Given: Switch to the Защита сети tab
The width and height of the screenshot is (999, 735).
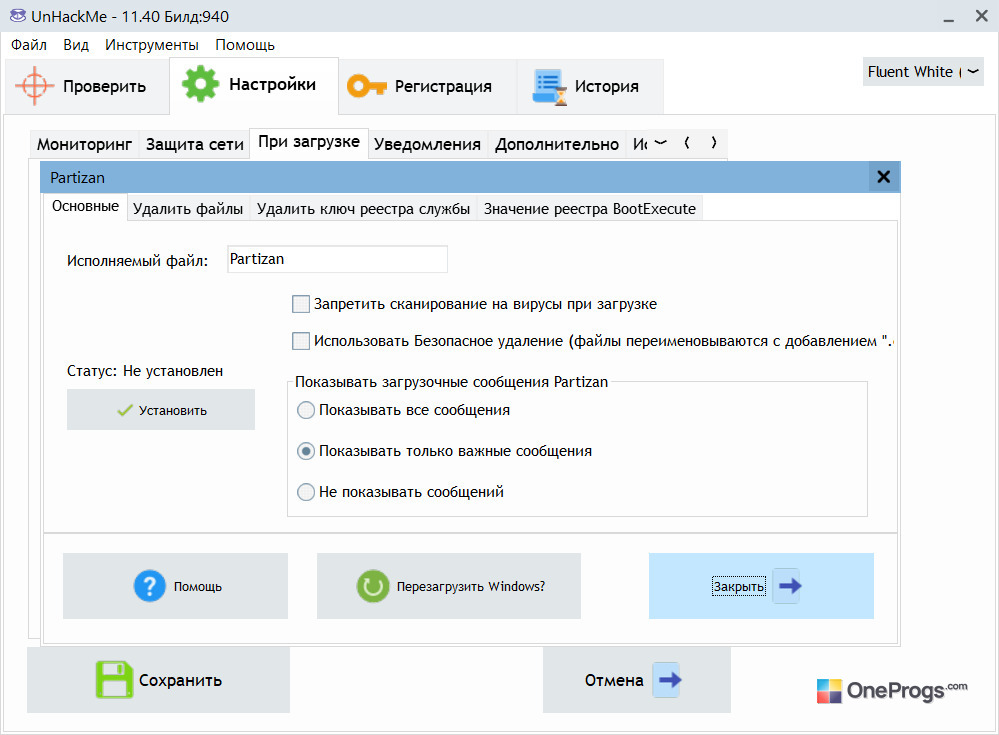Looking at the screenshot, I should pos(194,144).
